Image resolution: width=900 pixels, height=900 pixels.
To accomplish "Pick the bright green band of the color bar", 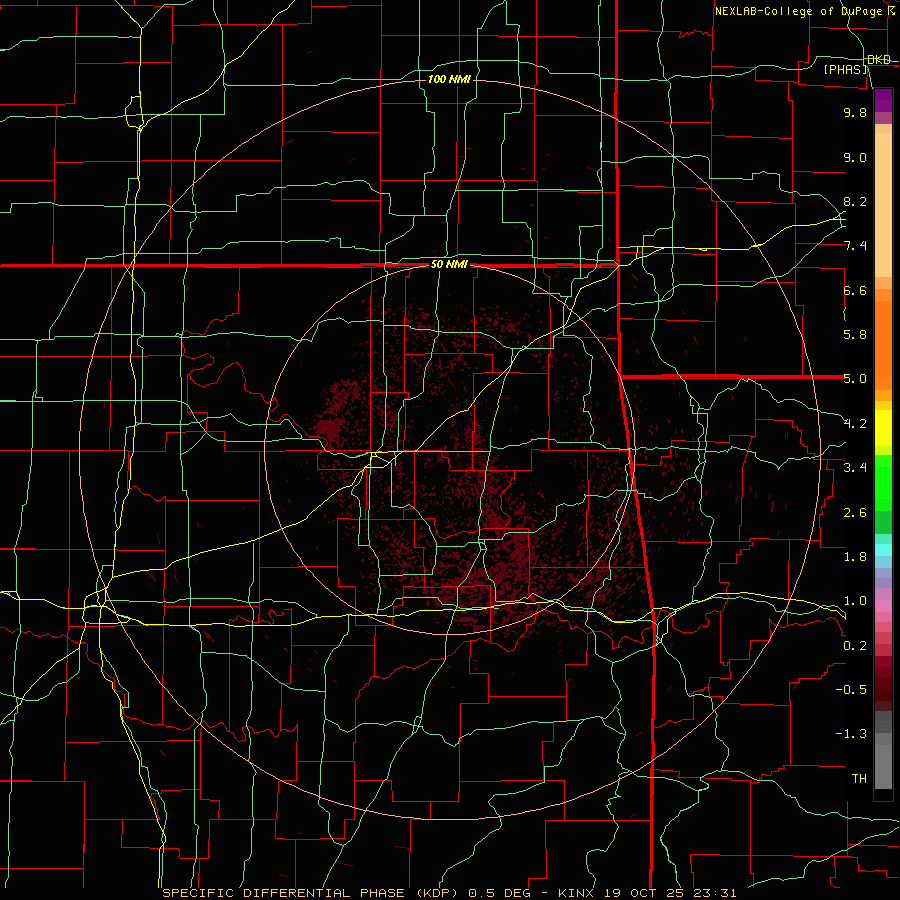I will [883, 483].
